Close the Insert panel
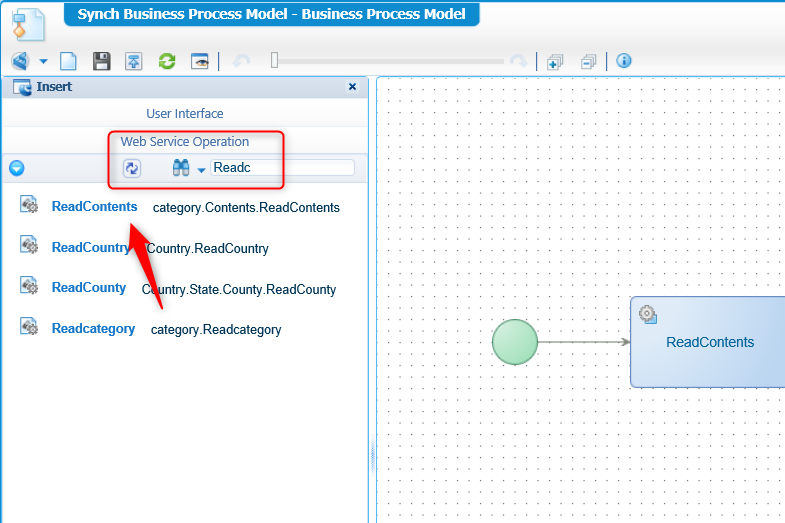This screenshot has width=785, height=523. tap(352, 87)
